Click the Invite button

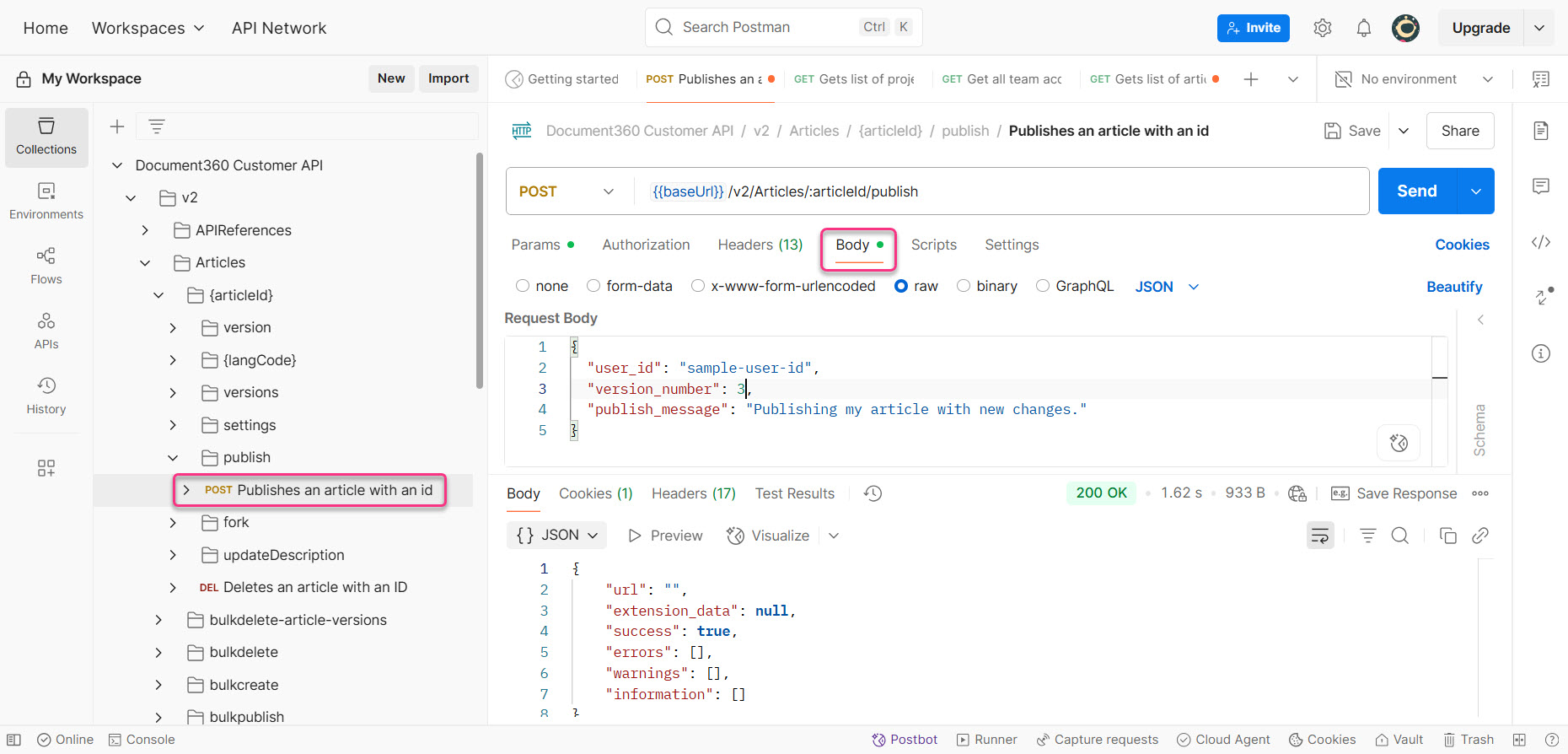point(1254,28)
